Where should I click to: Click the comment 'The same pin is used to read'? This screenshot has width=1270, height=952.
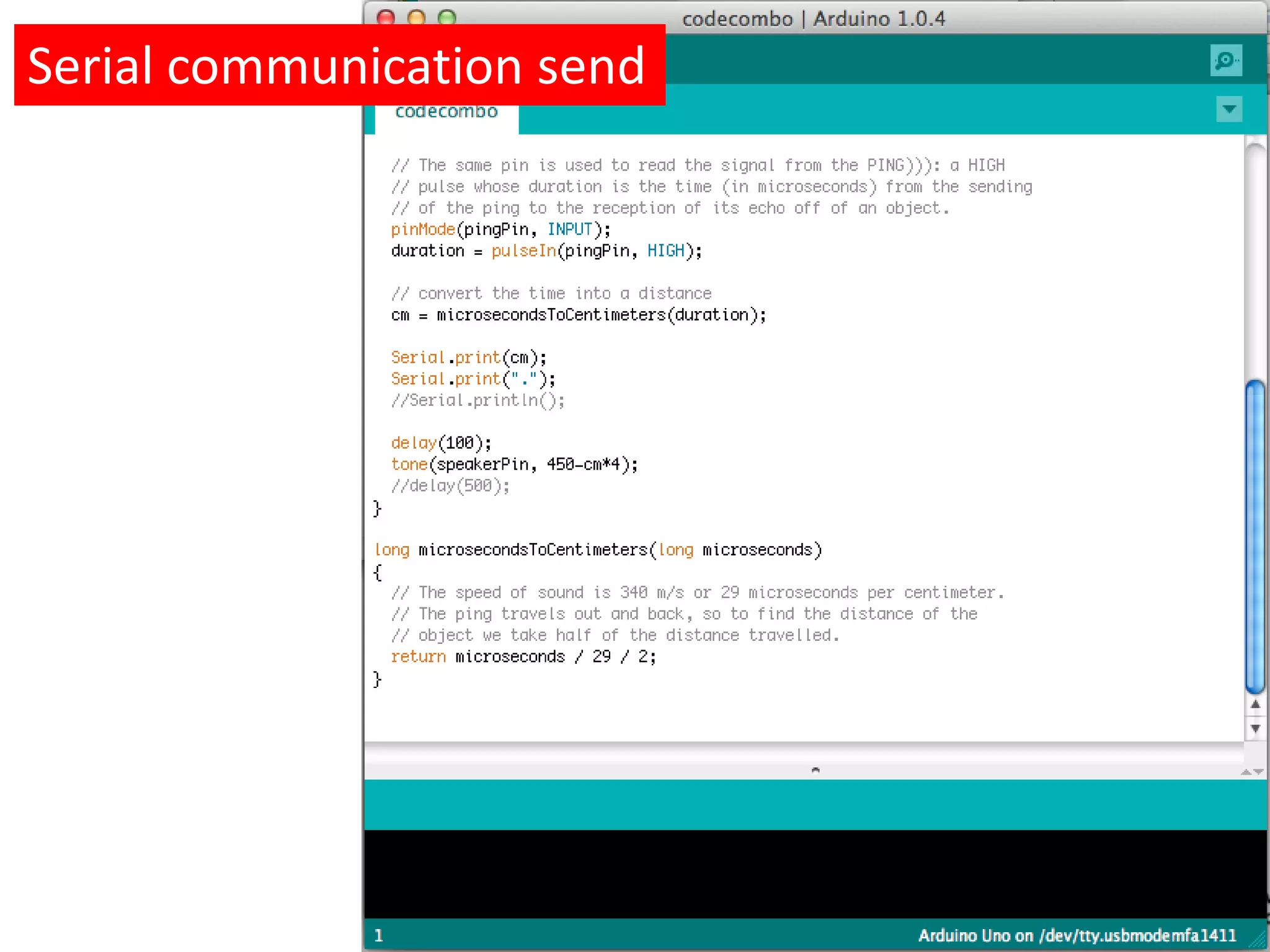[x=698, y=166]
